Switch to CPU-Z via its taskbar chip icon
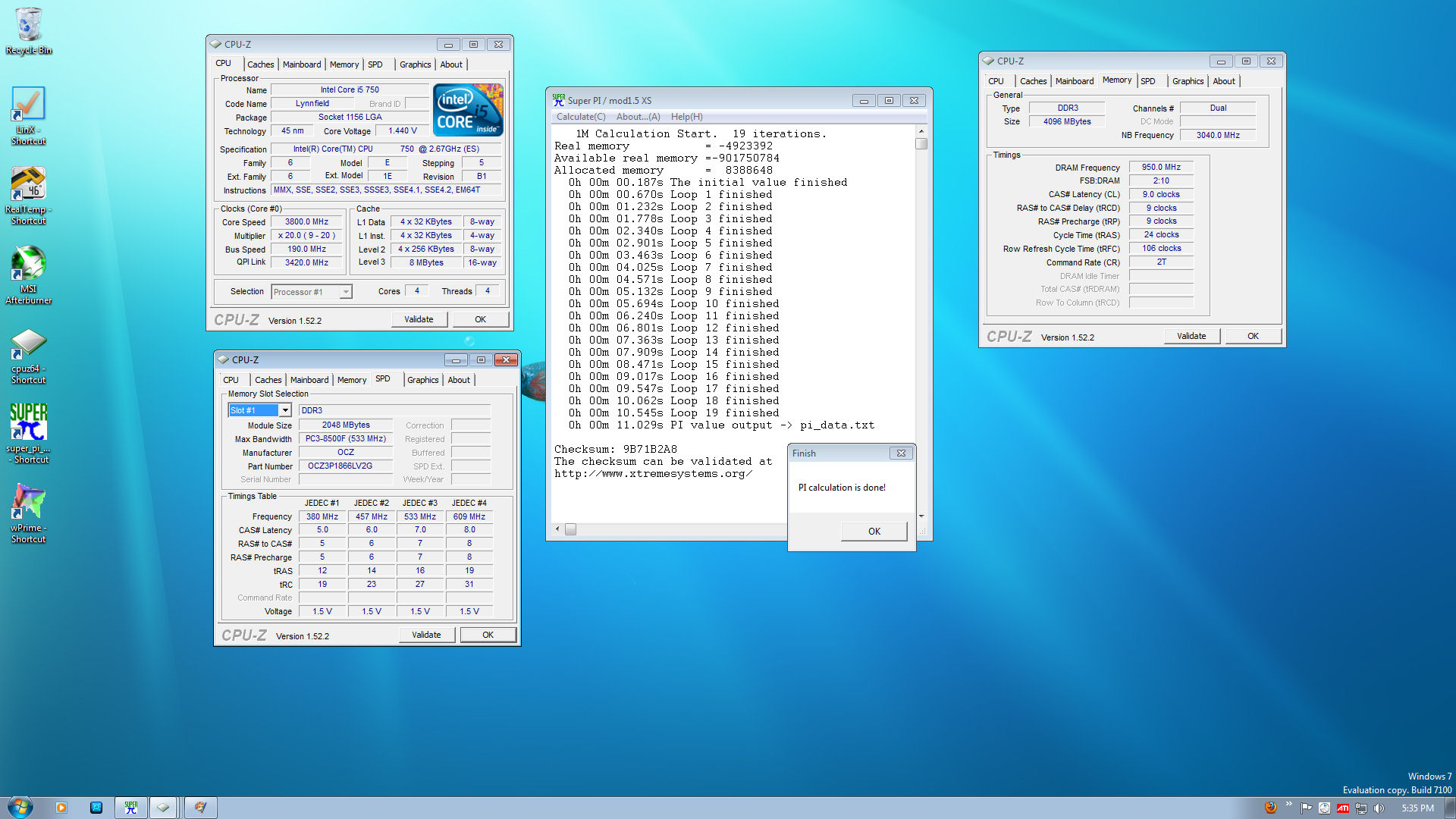 (163, 808)
